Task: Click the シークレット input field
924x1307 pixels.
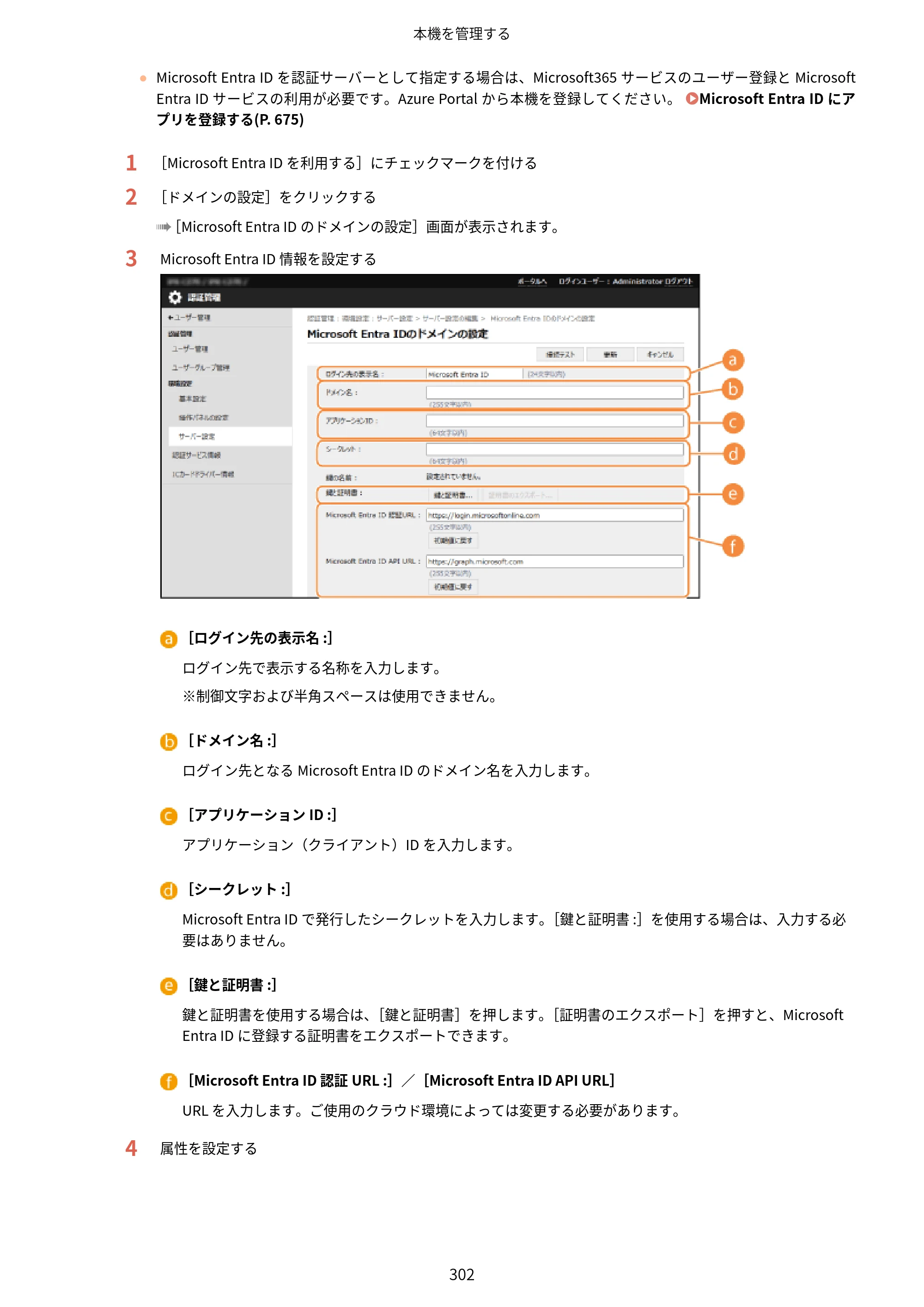Action: (554, 449)
